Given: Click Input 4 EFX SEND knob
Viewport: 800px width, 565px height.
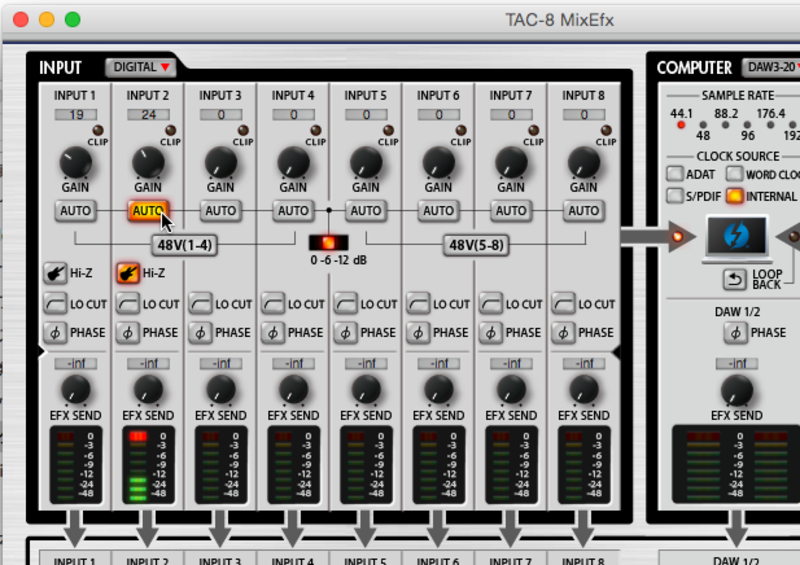Looking at the screenshot, I should pyautogui.click(x=293, y=389).
